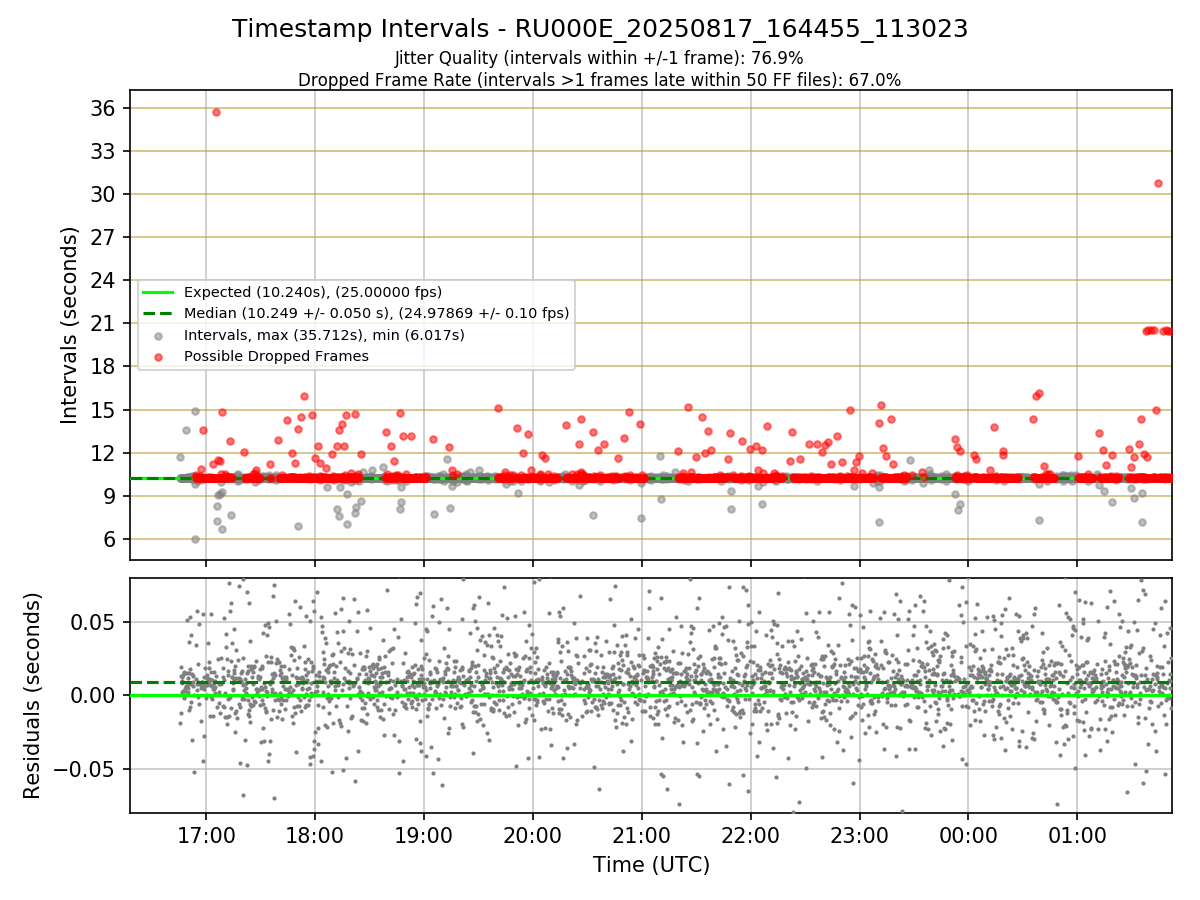Click the solid green line sample in the legend

tap(159, 292)
